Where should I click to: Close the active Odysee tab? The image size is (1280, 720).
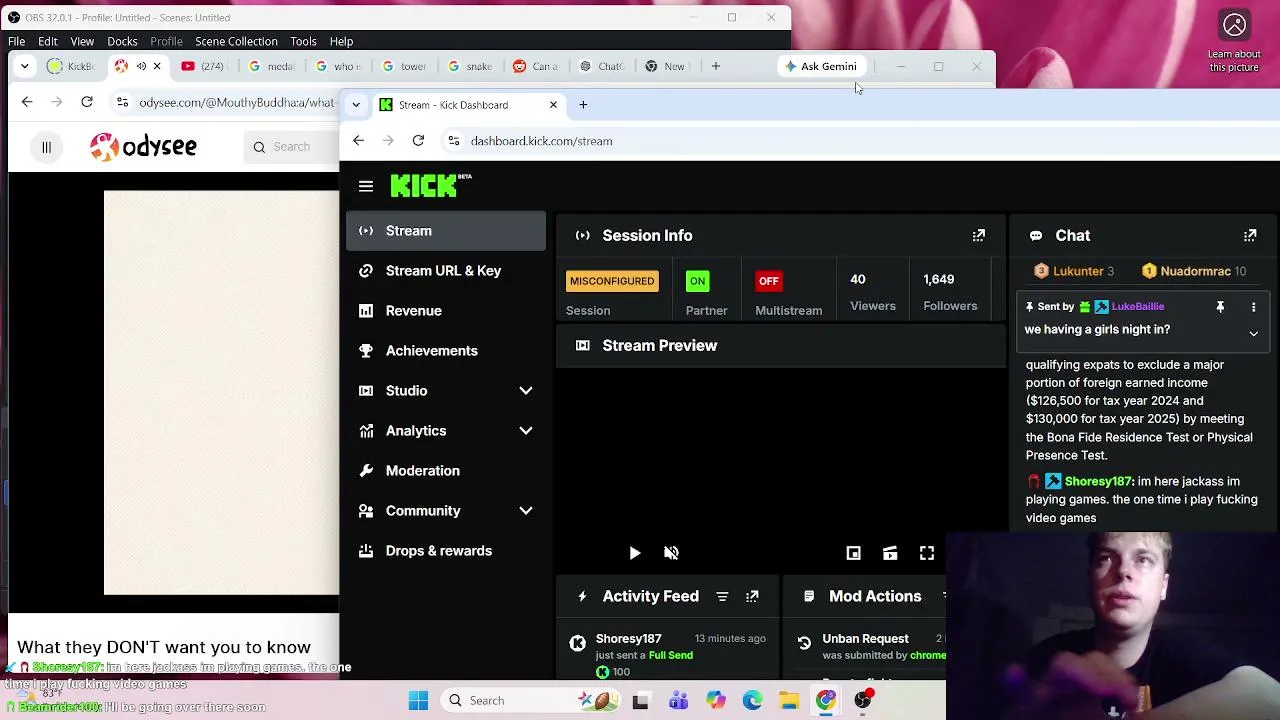157,66
